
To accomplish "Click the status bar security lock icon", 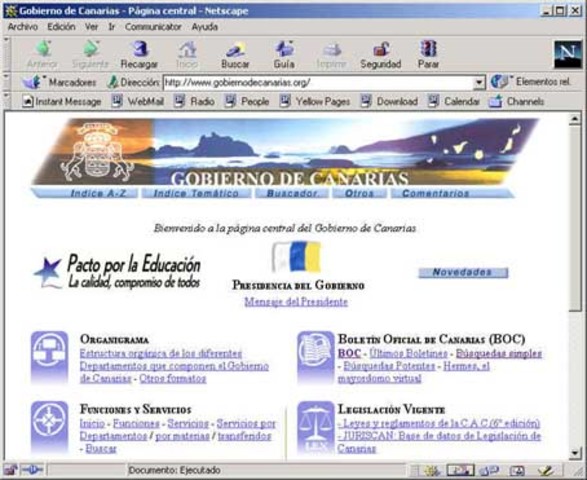I will [10, 470].
